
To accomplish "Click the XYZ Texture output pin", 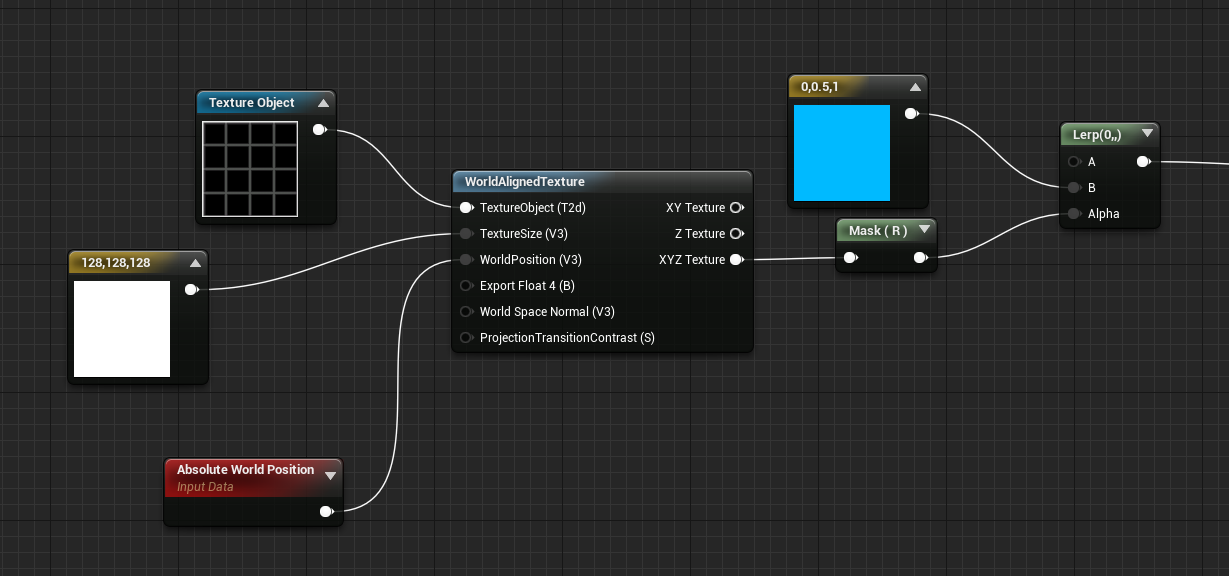I will click(x=737, y=259).
